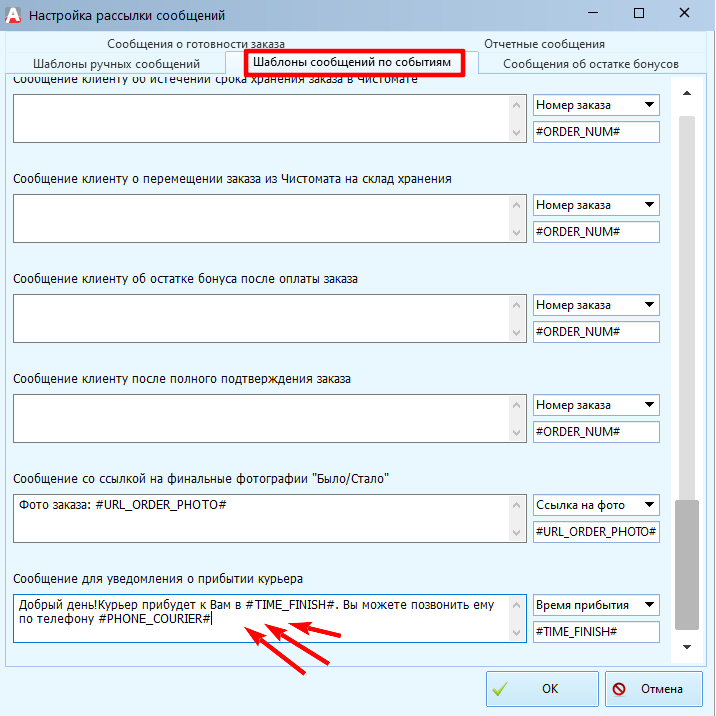Image resolution: width=716 pixels, height=716 pixels.
Task: Click label Сообщение клиенту об остатке бонуса
Action: click(185, 279)
